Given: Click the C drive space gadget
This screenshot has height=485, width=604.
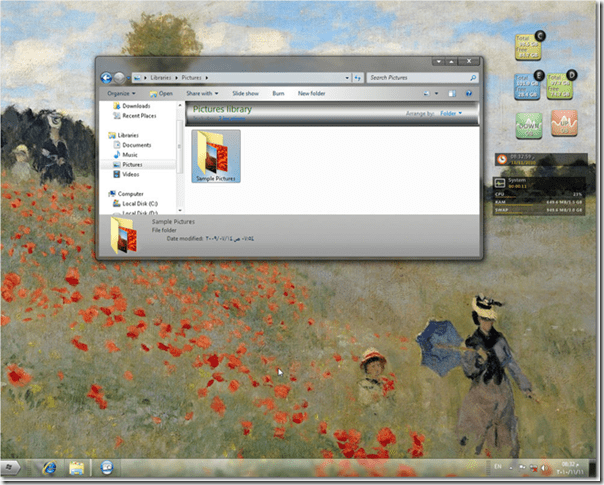Looking at the screenshot, I should pos(526,45).
